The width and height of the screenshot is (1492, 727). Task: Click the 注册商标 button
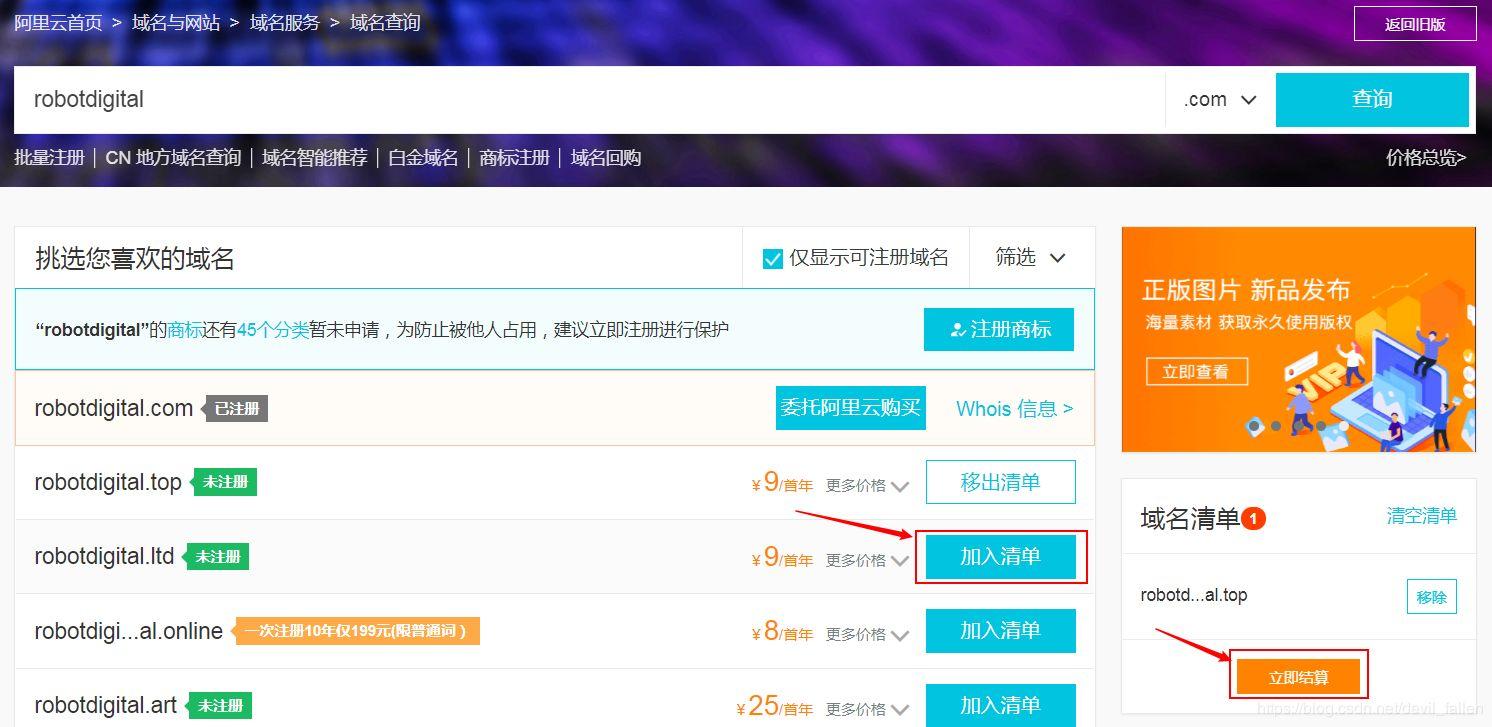click(999, 329)
